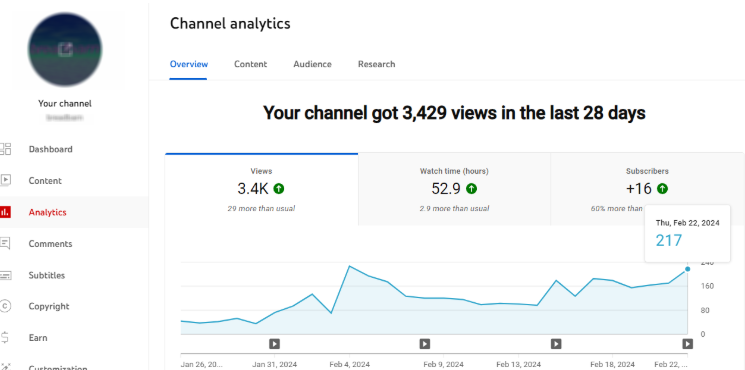Click the peak of the views line
The image size is (745, 370).
(349, 266)
